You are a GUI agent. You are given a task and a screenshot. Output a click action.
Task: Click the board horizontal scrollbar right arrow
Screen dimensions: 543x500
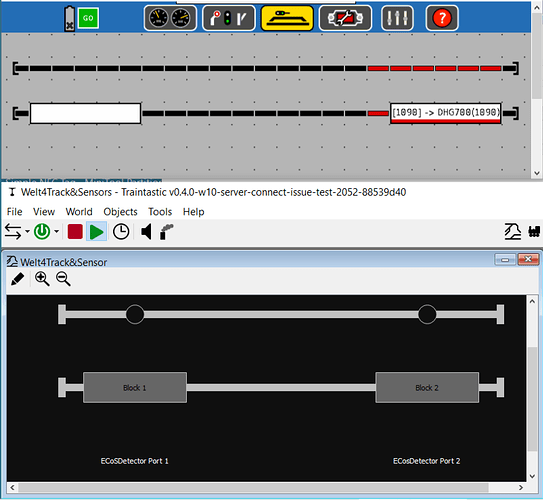coord(521,488)
